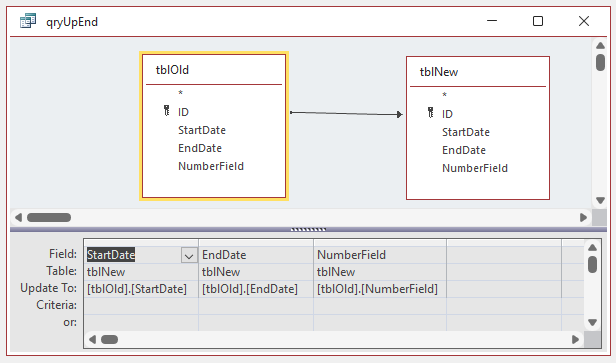Select the ID field in tblOld
616x363 pixels.
click(183, 112)
